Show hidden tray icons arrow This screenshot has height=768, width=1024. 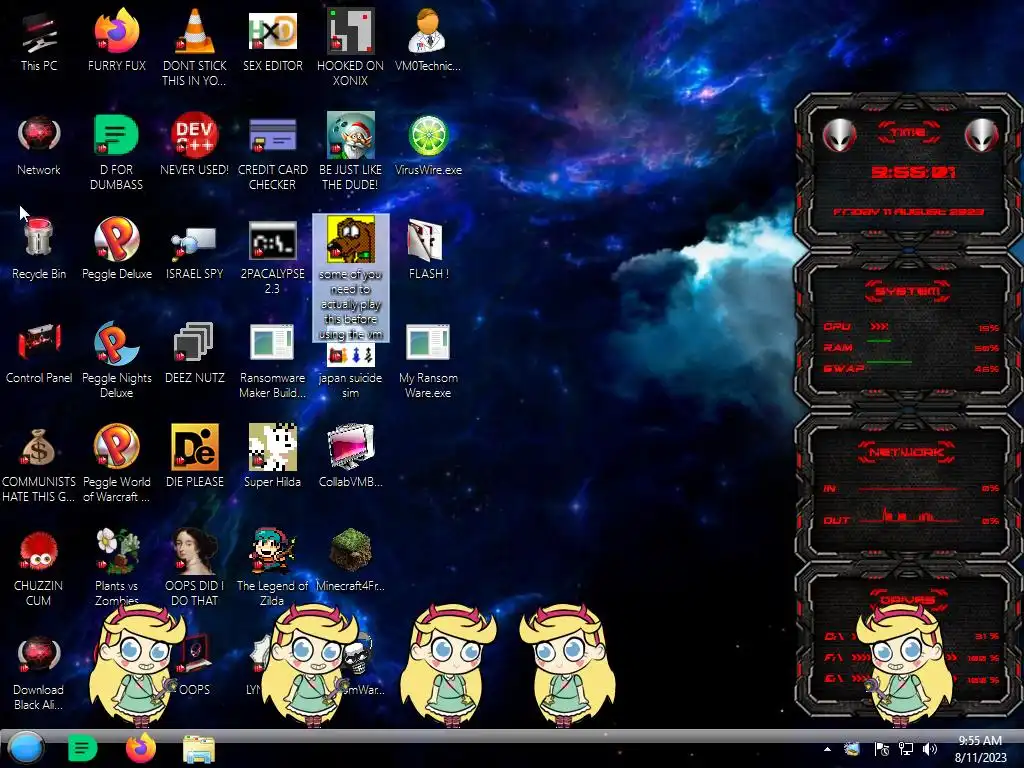pos(827,749)
